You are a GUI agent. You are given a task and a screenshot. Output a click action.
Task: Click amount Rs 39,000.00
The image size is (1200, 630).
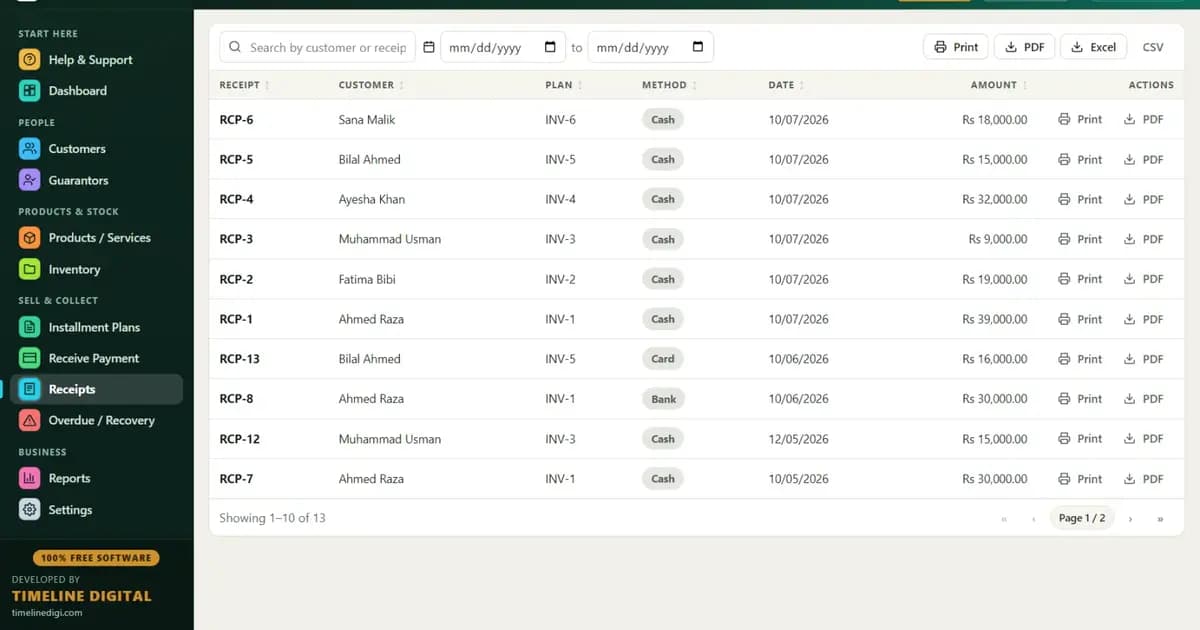pos(995,320)
